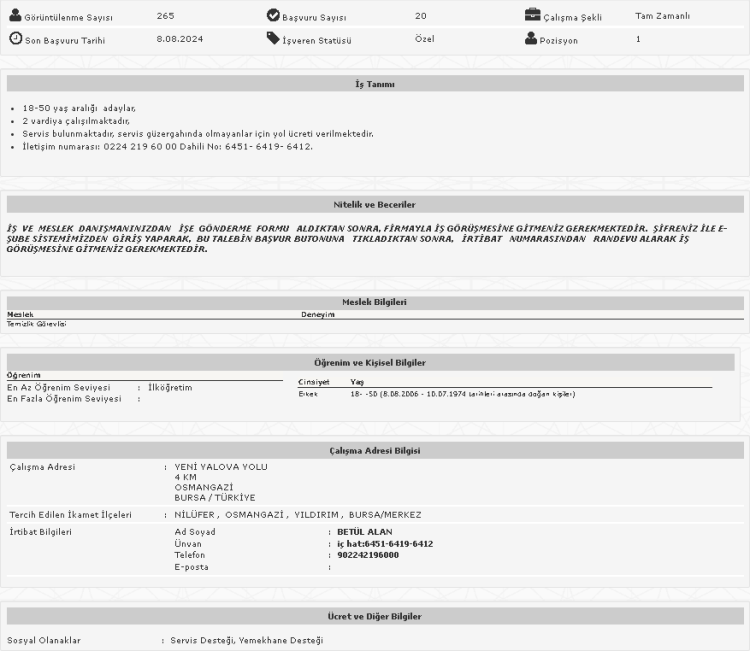750x651 pixels.
Task: Click the 8.08.2024 application deadline value
Action: point(178,39)
